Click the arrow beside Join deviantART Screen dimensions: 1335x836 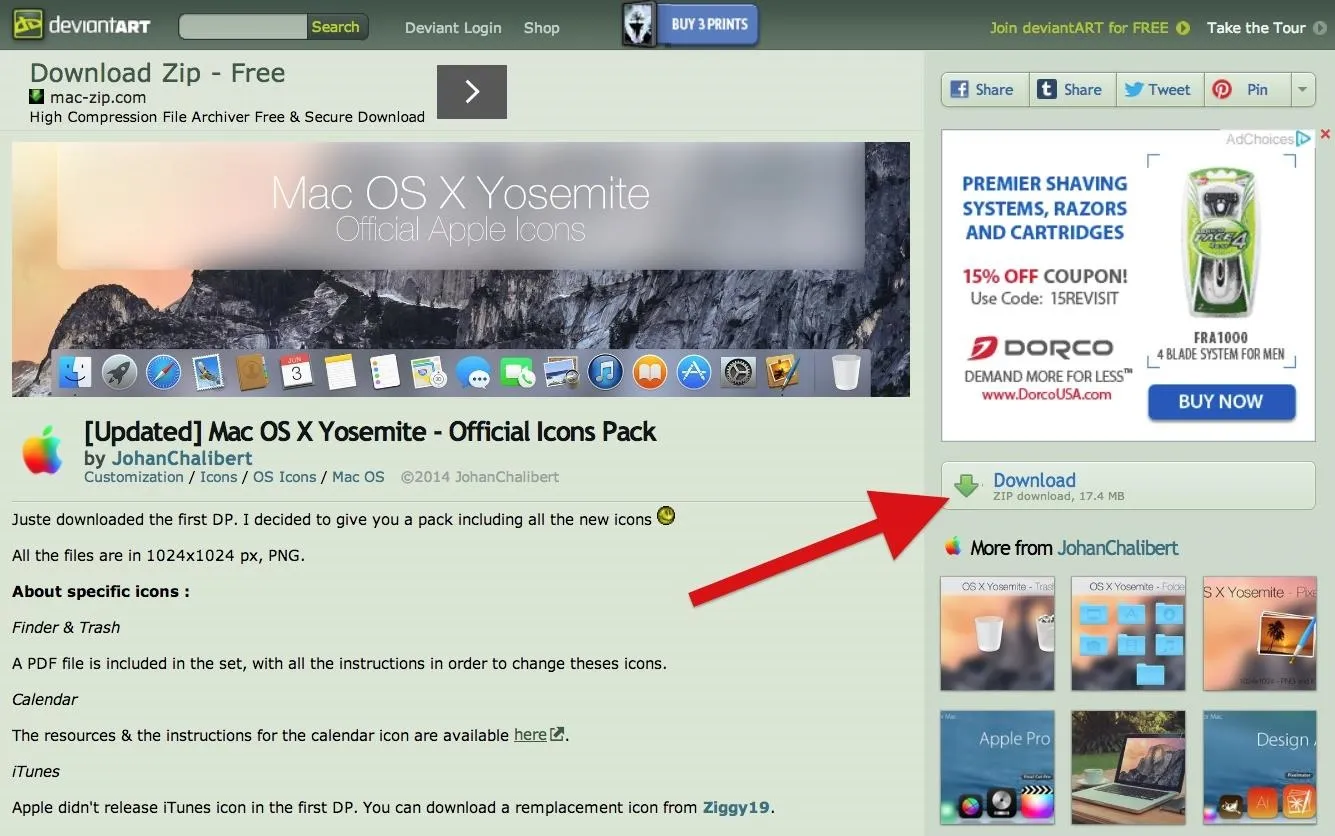click(1183, 28)
